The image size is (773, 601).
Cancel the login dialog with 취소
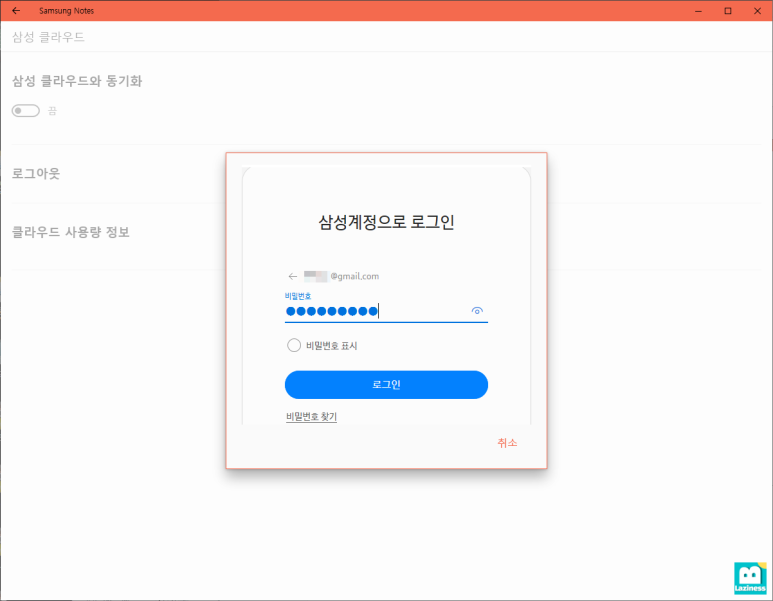[x=507, y=443]
